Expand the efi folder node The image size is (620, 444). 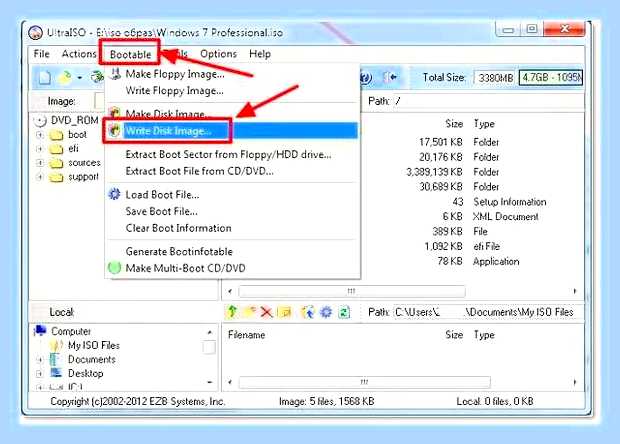point(40,149)
